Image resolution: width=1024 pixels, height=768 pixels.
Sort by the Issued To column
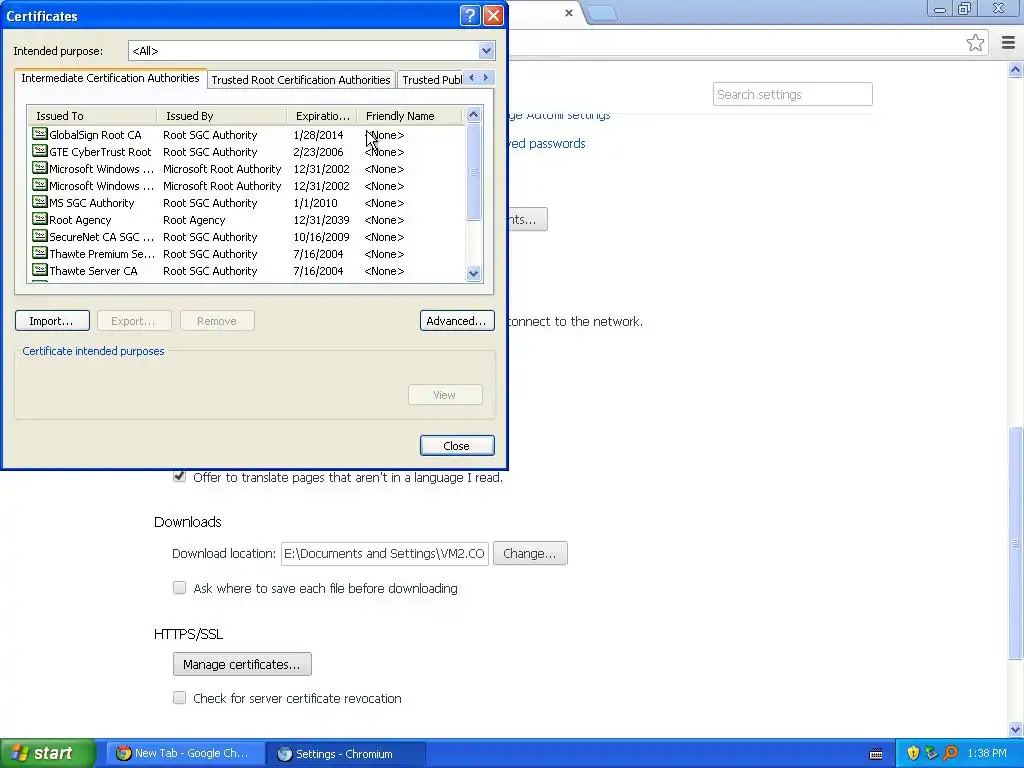pos(92,116)
